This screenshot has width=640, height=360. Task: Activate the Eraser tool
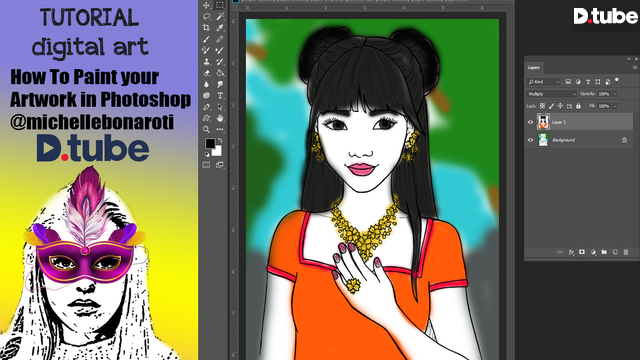click(207, 73)
